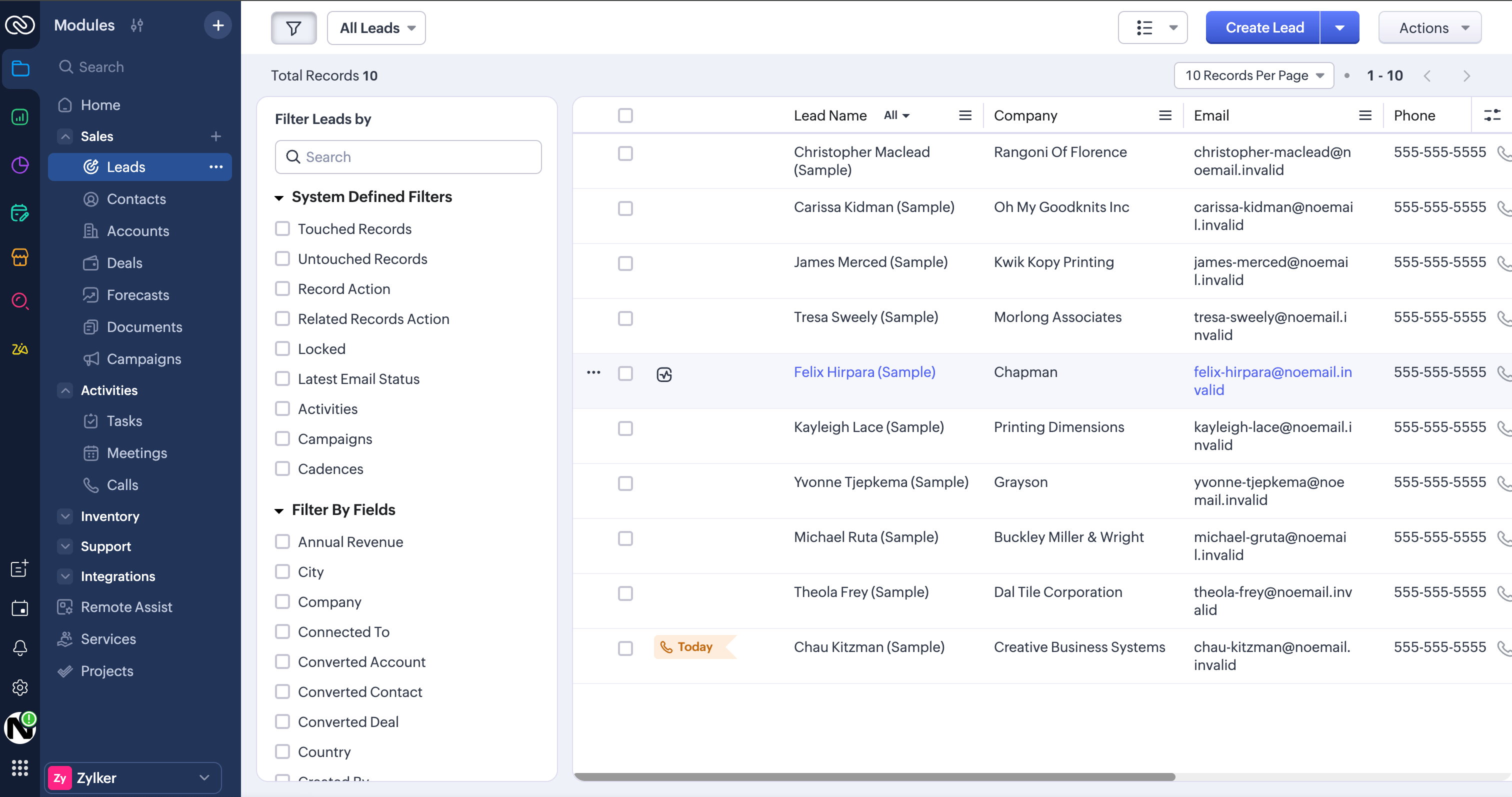1512x797 pixels.
Task: Open the Contacts module
Action: [136, 199]
